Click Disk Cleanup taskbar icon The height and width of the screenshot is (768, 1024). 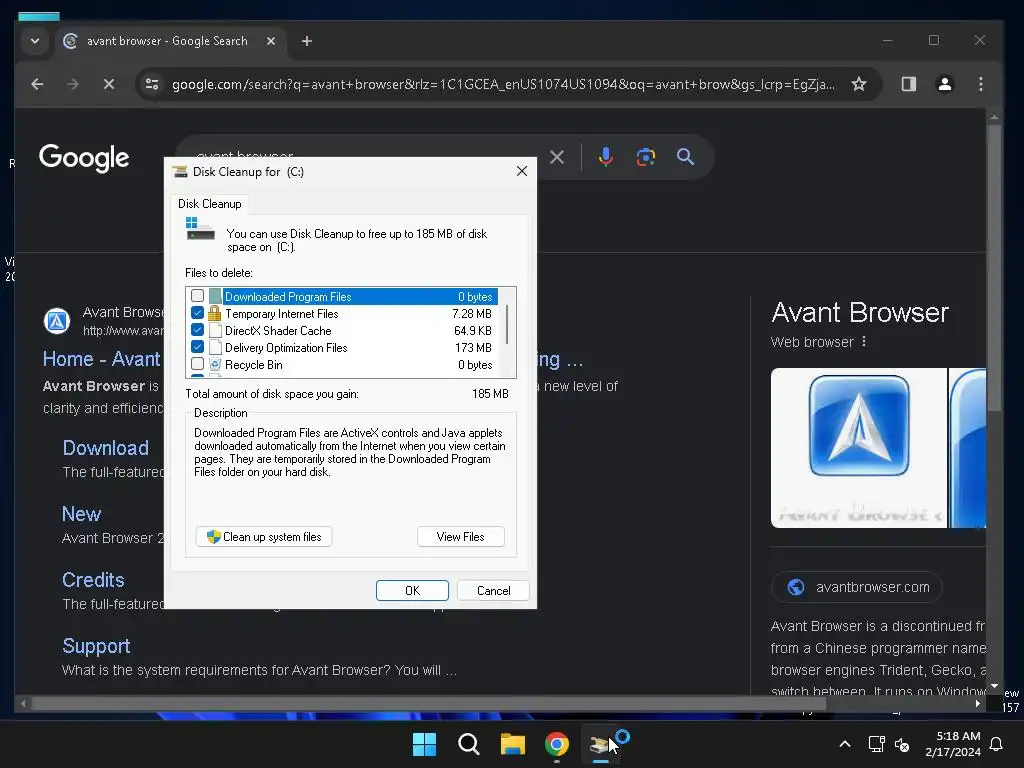click(x=601, y=744)
